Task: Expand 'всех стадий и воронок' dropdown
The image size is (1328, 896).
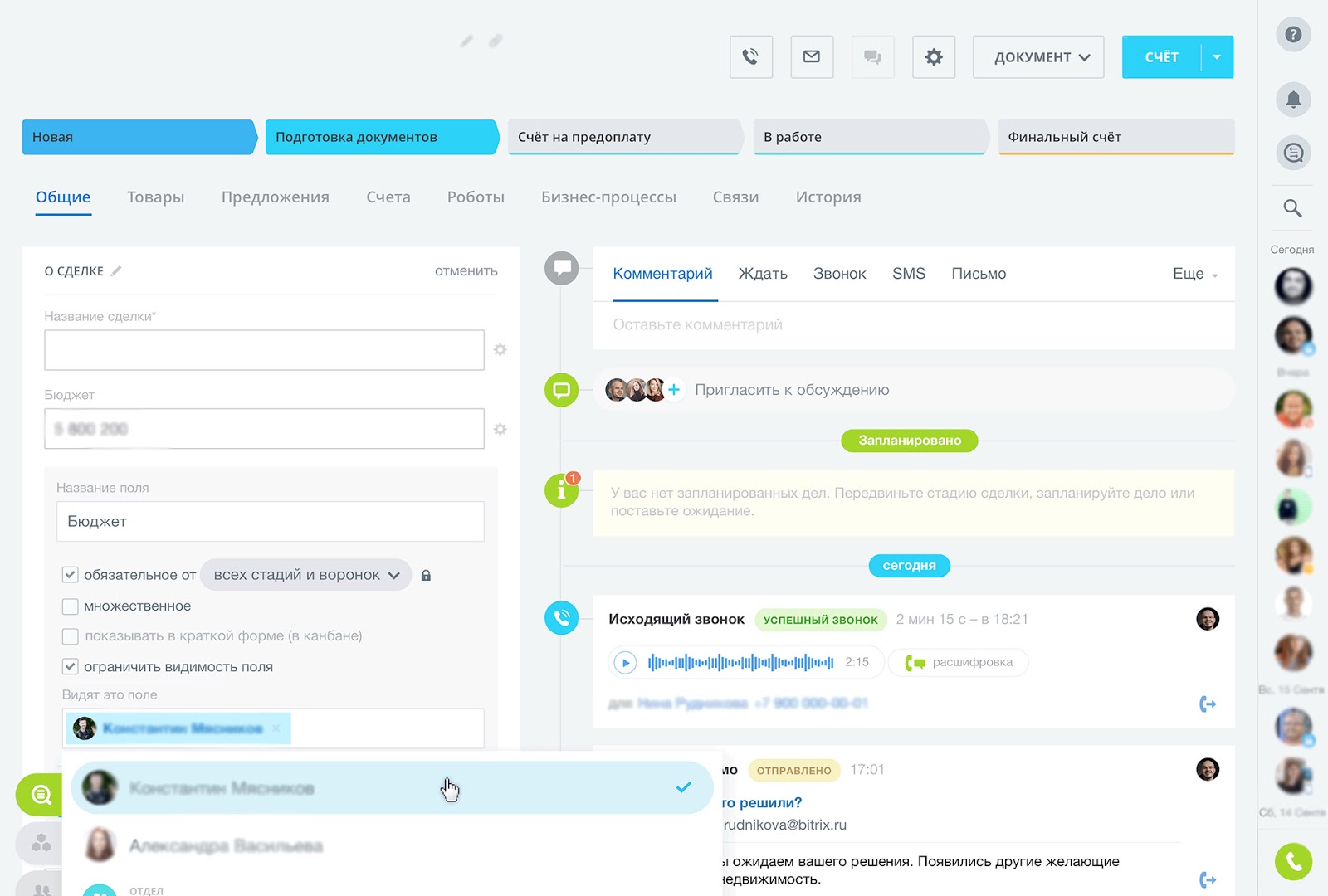Action: (305, 575)
